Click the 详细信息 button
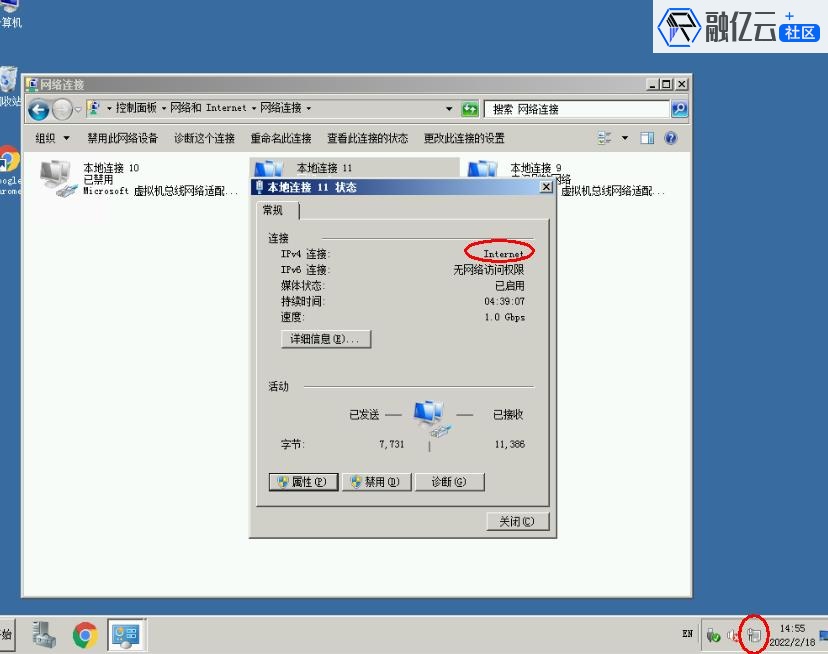The height and width of the screenshot is (654, 828). (326, 339)
